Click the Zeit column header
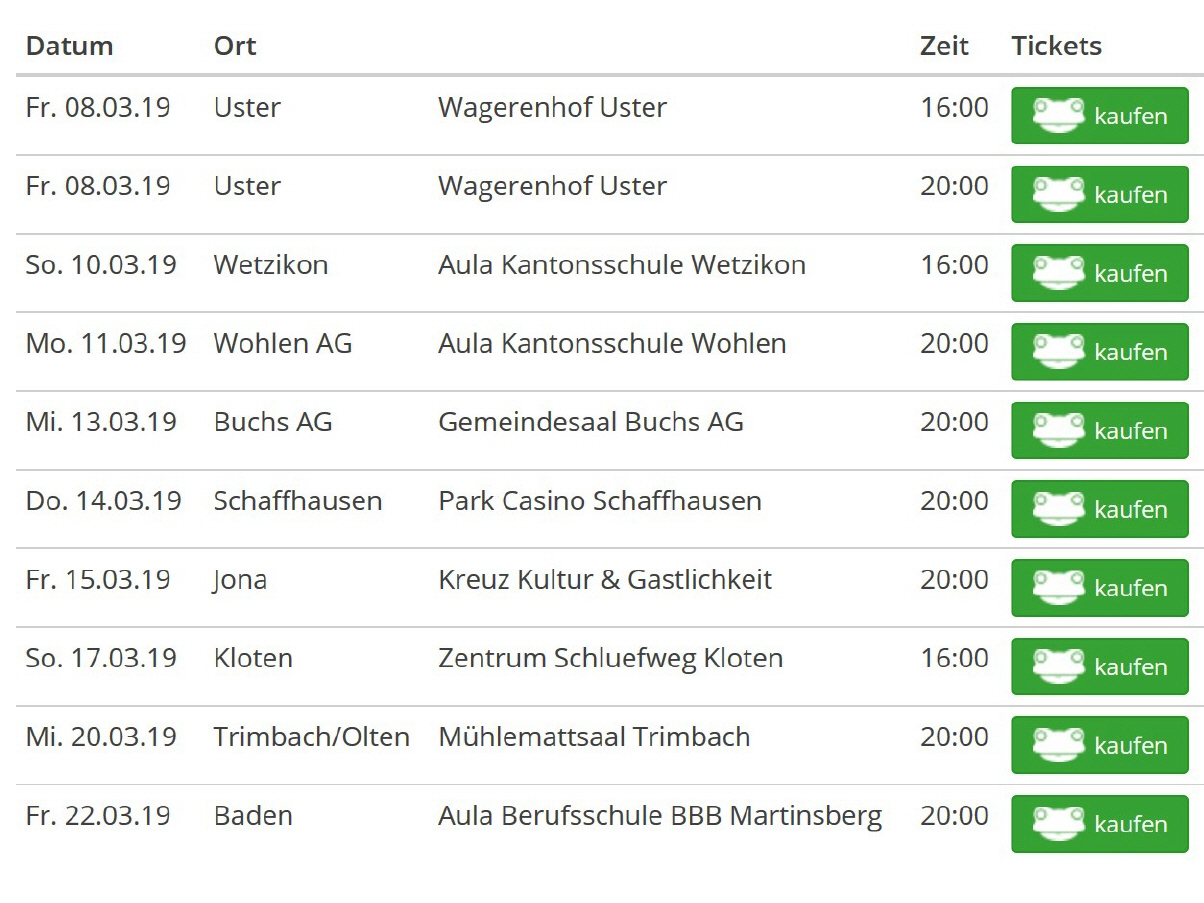 pyautogui.click(x=944, y=46)
